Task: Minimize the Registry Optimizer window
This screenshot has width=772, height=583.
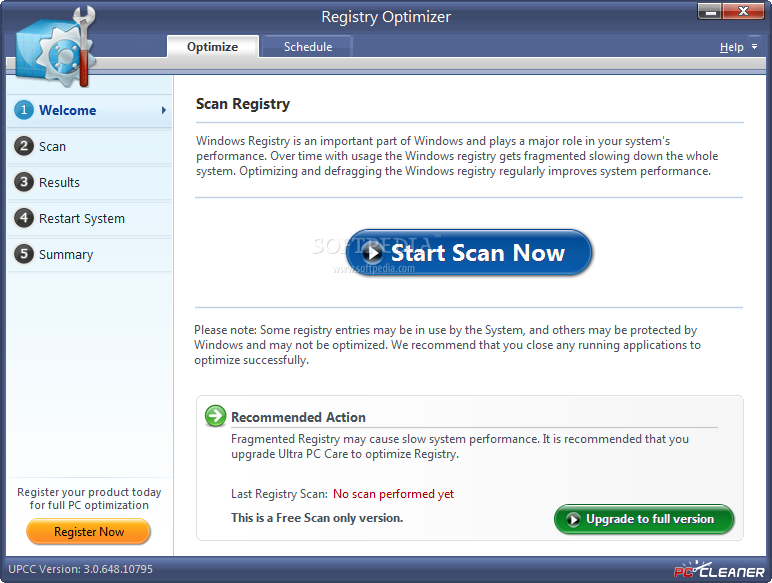Action: coord(709,11)
